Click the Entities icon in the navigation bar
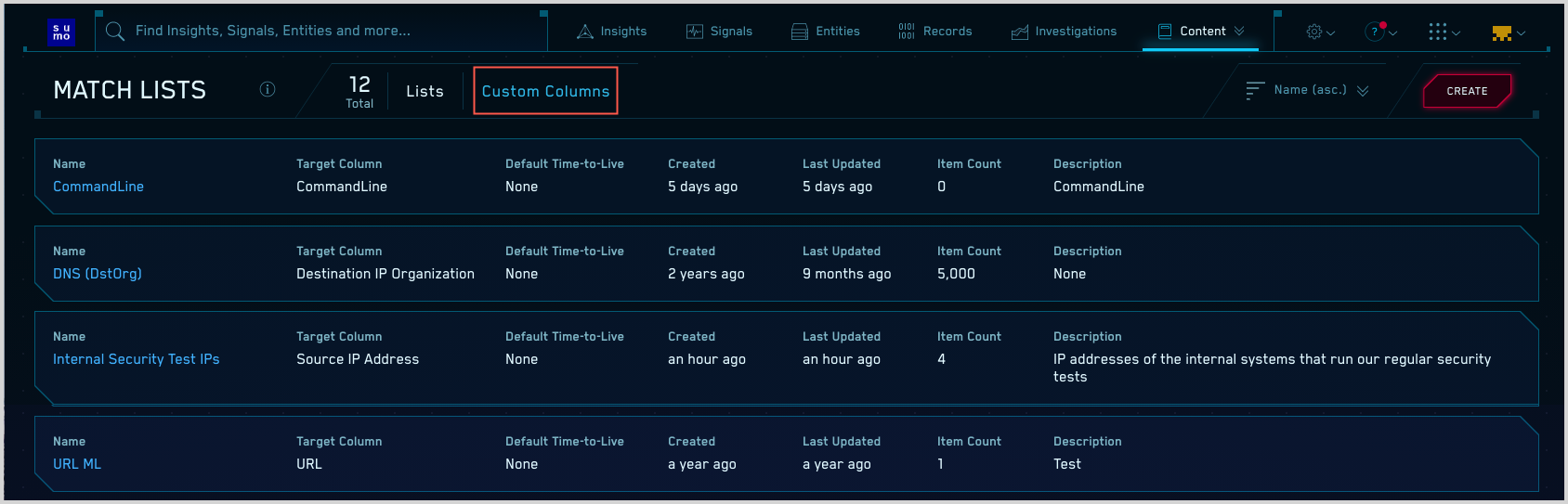This screenshot has width=1568, height=504. [x=799, y=32]
